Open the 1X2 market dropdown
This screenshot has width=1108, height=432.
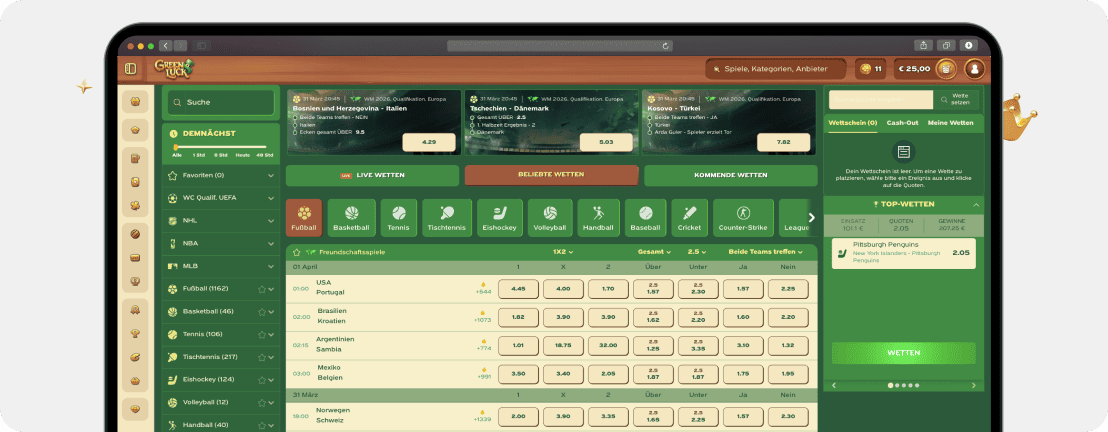tap(562, 252)
